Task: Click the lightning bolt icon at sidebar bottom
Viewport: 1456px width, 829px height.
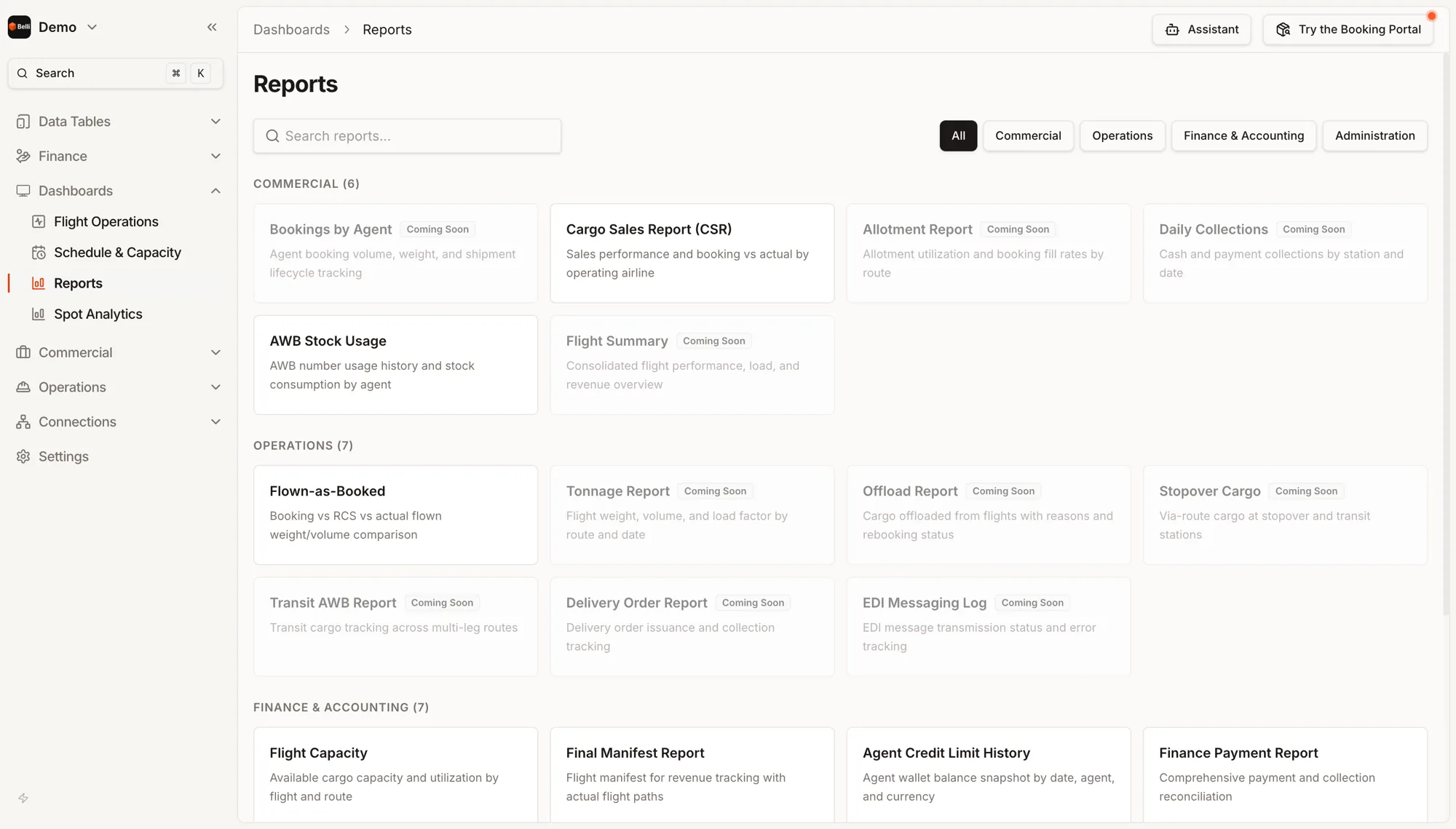Action: [x=23, y=798]
